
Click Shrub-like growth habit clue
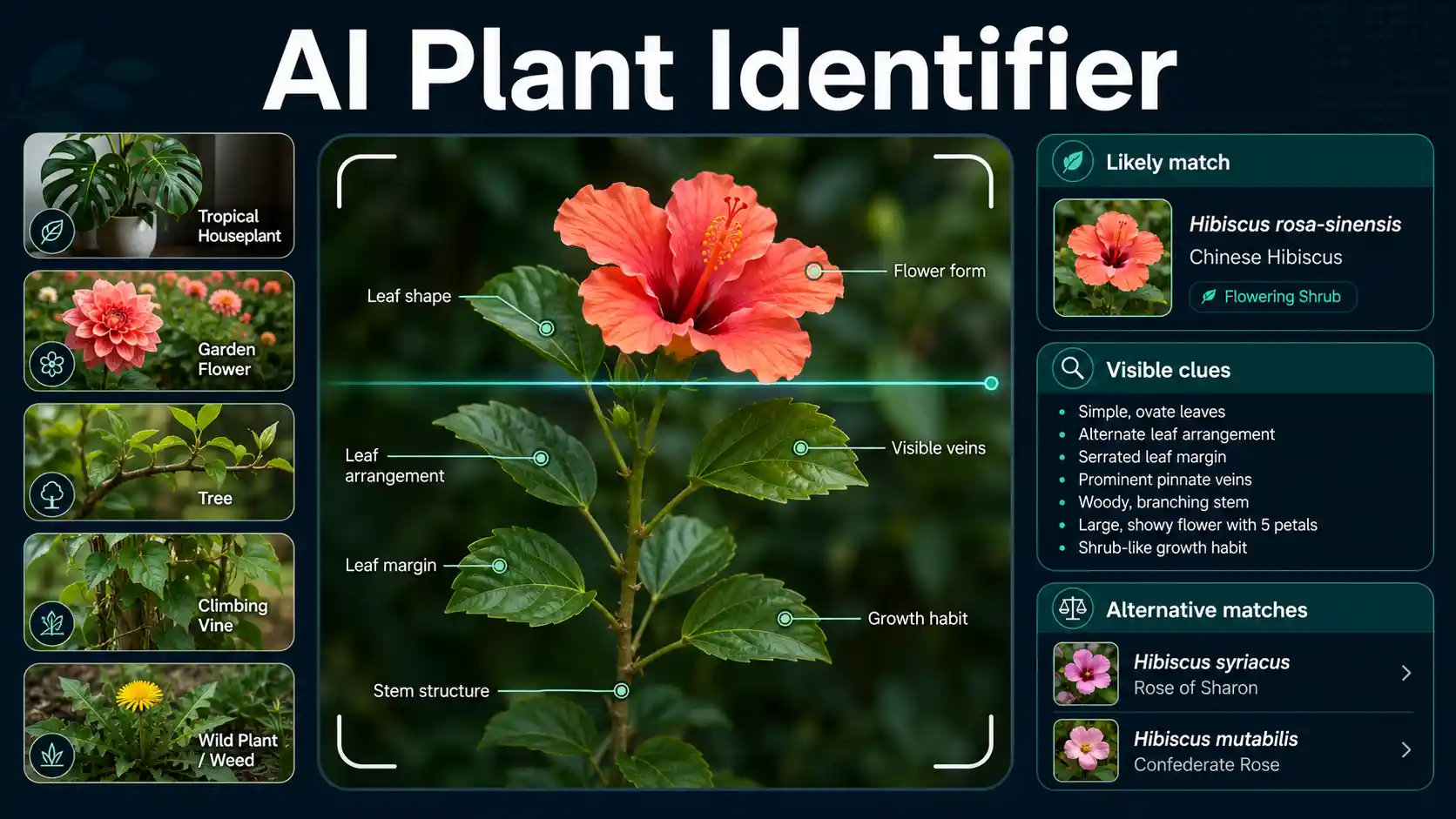(1162, 547)
